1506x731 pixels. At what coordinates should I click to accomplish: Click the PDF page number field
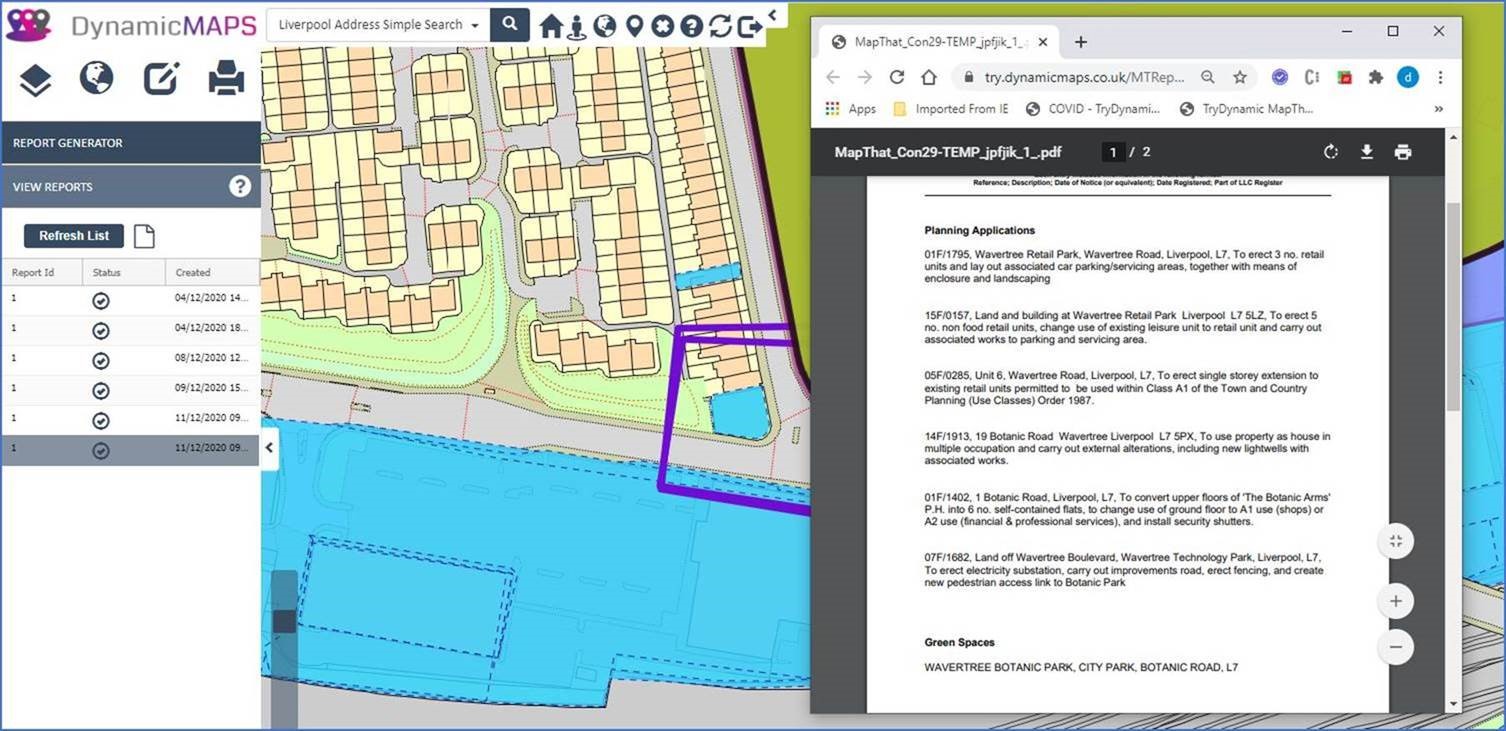pos(1112,152)
